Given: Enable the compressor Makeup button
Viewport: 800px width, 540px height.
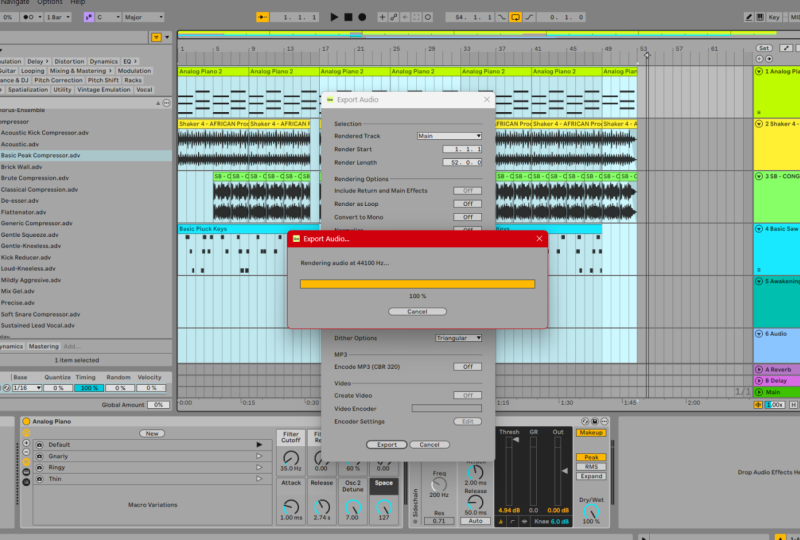Looking at the screenshot, I should click(591, 433).
